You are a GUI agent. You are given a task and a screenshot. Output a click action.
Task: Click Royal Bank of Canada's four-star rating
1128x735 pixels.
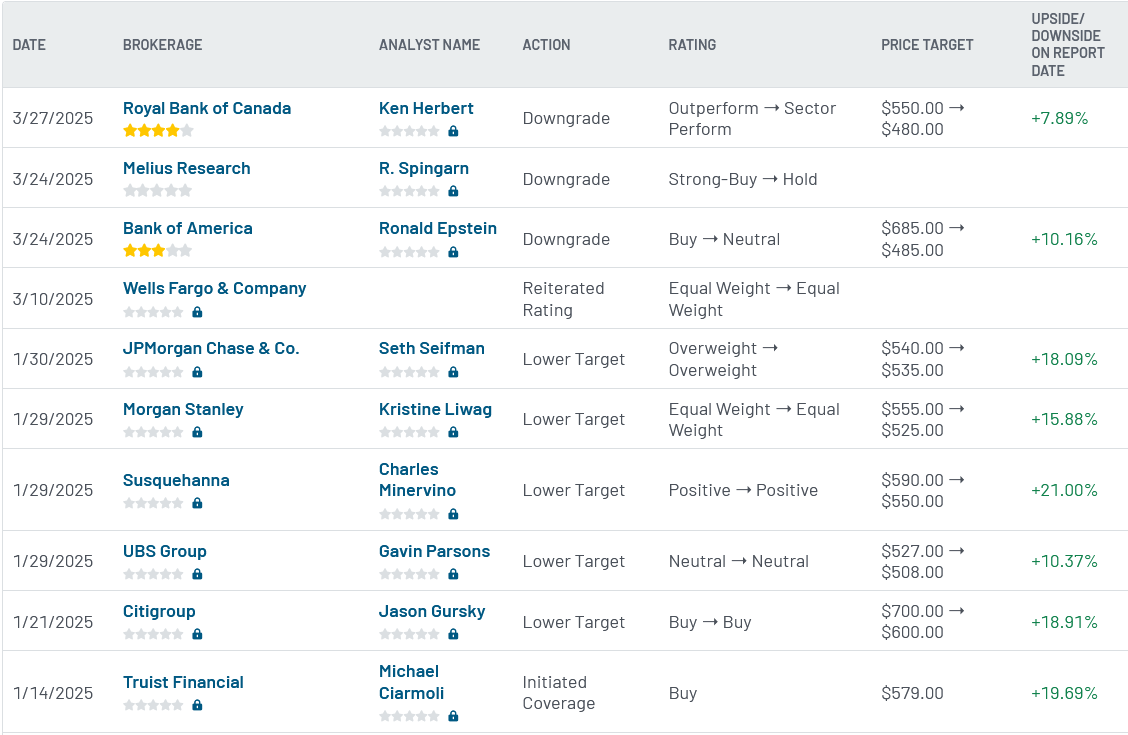[x=158, y=131]
